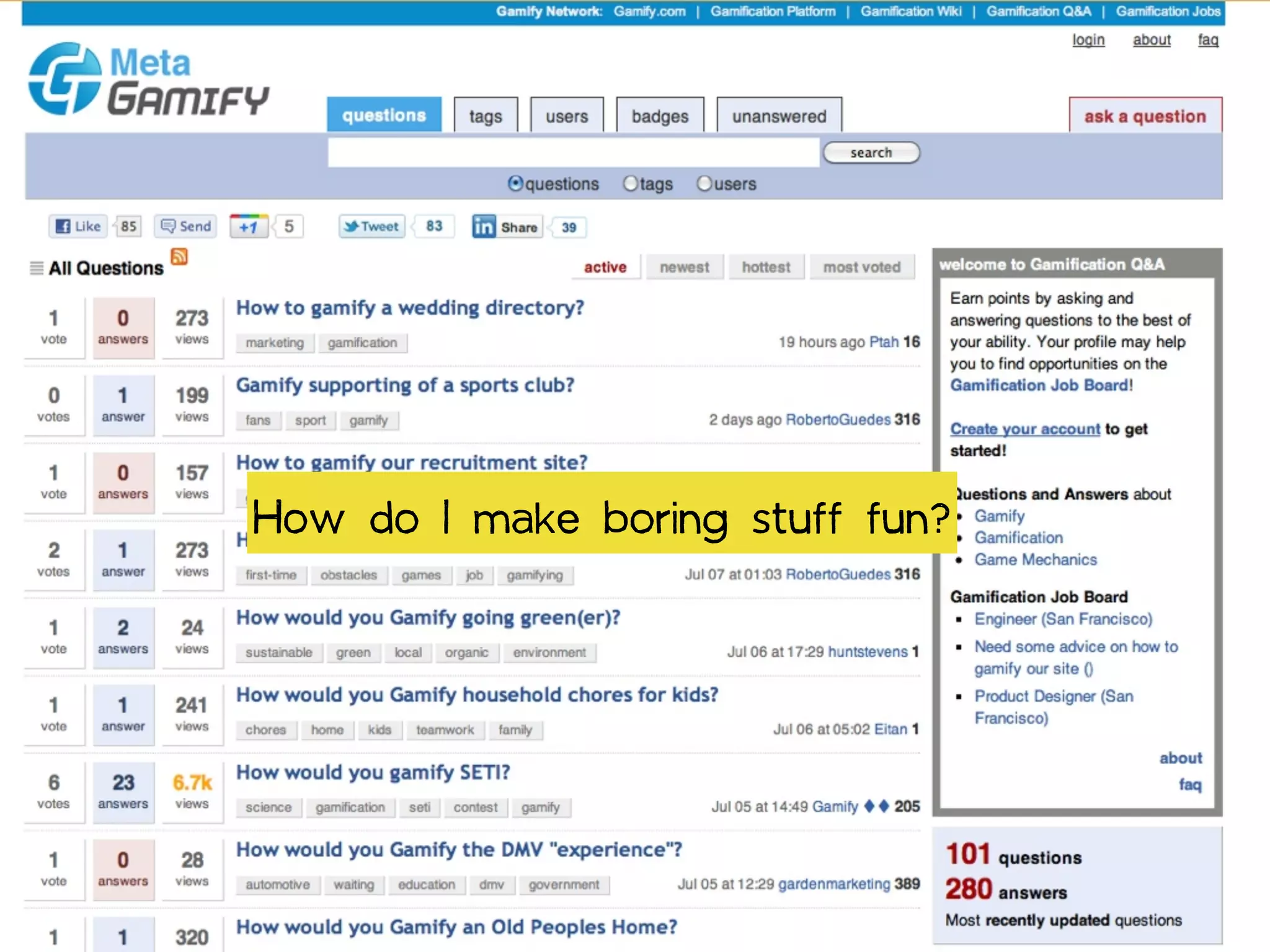Open the Gamification Jobs link
Viewport: 1270px width, 952px height.
tap(1168, 12)
